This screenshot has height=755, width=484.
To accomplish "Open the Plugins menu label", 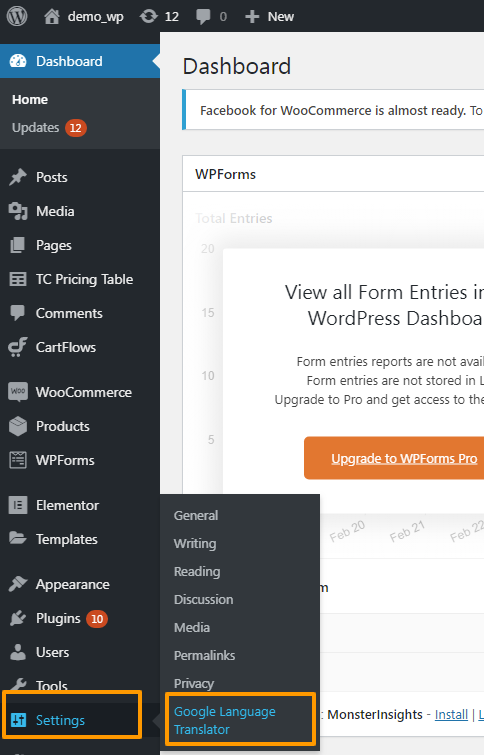I will (58, 618).
